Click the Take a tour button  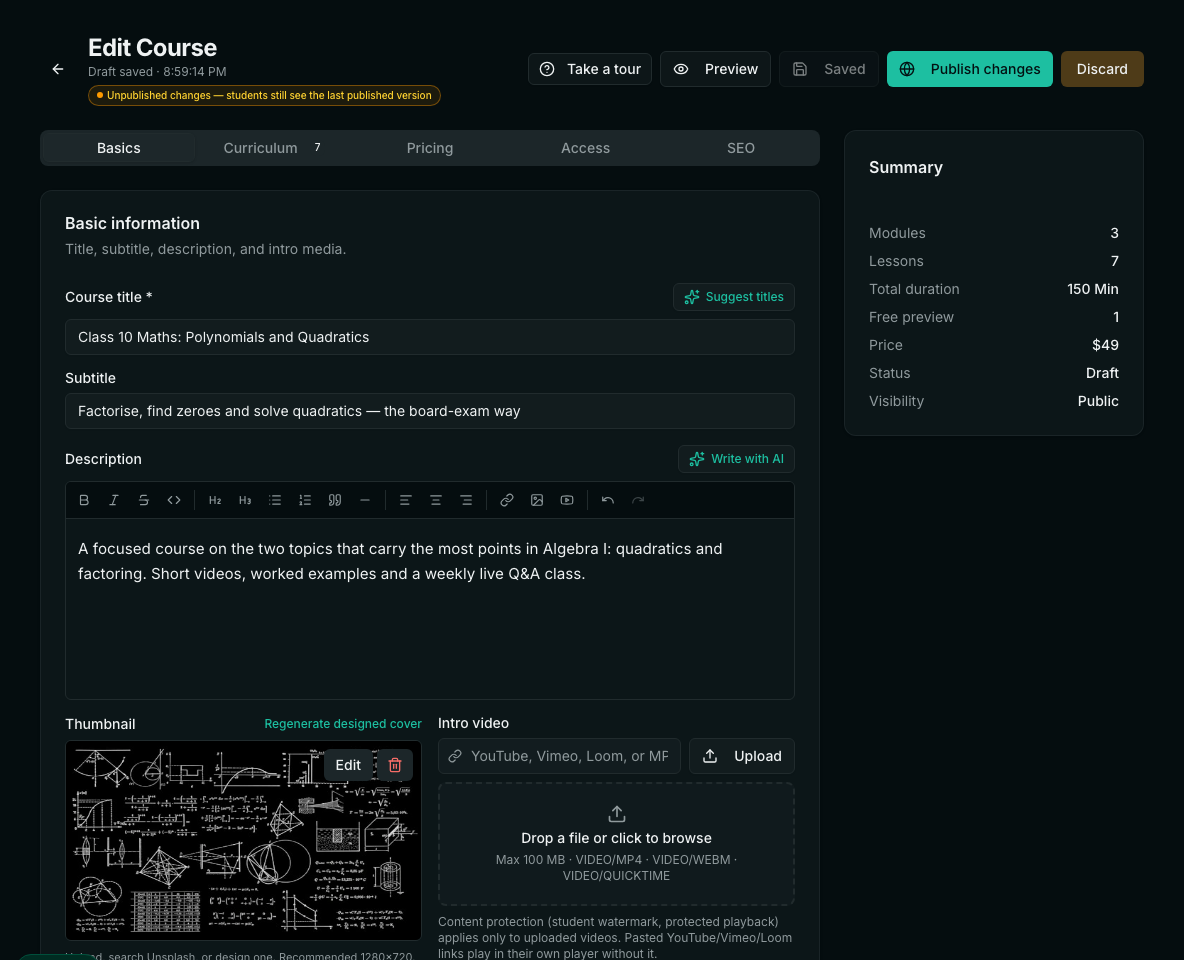[590, 69]
